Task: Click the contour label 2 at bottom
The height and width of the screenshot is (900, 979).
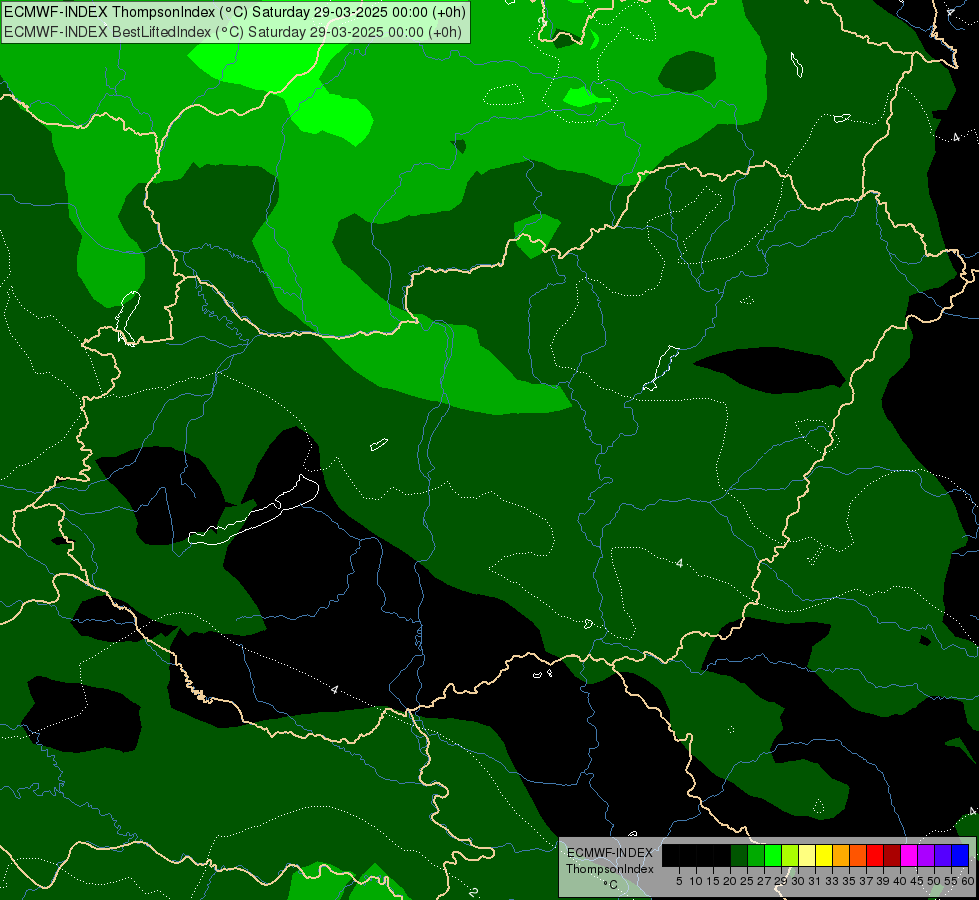Action: pos(474,891)
